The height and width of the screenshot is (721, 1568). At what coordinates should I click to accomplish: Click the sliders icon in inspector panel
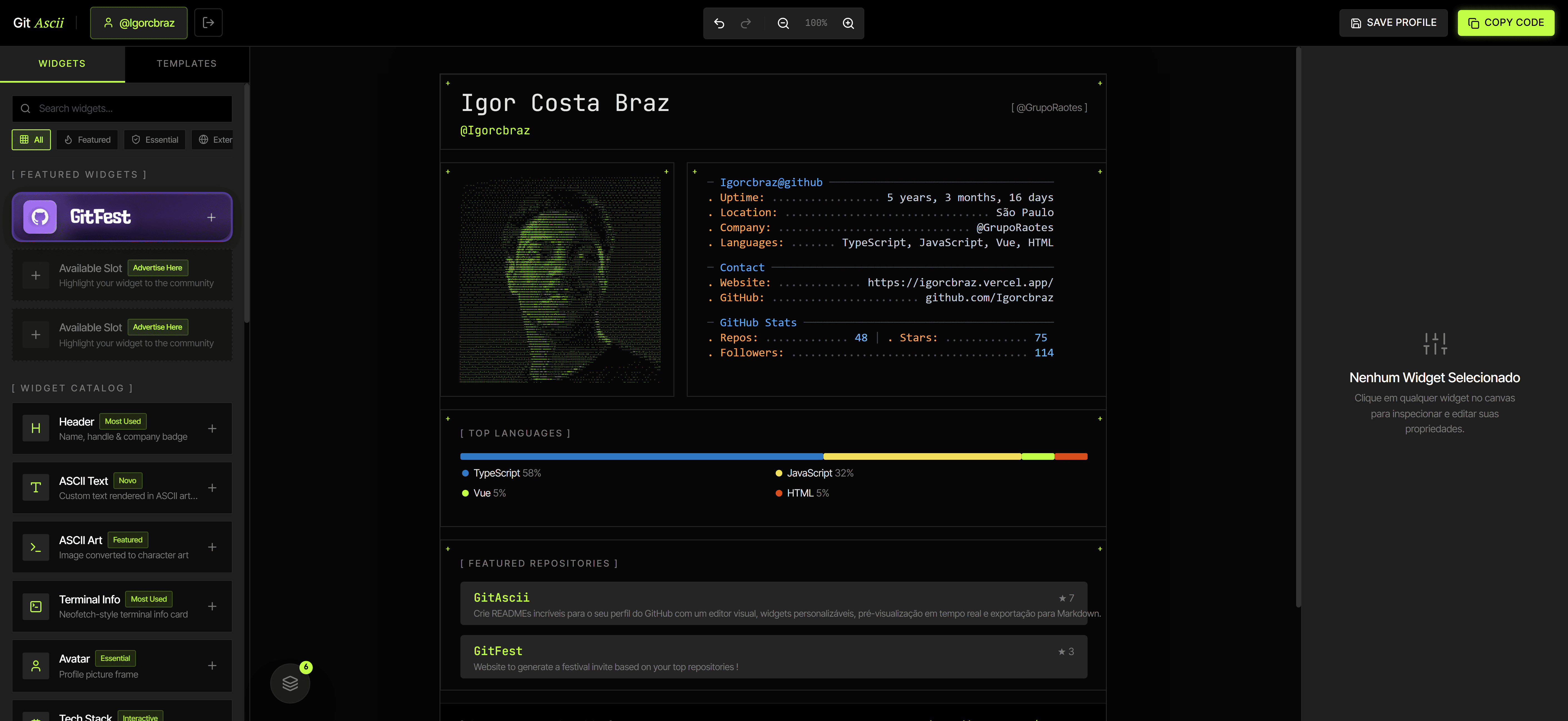click(1435, 344)
